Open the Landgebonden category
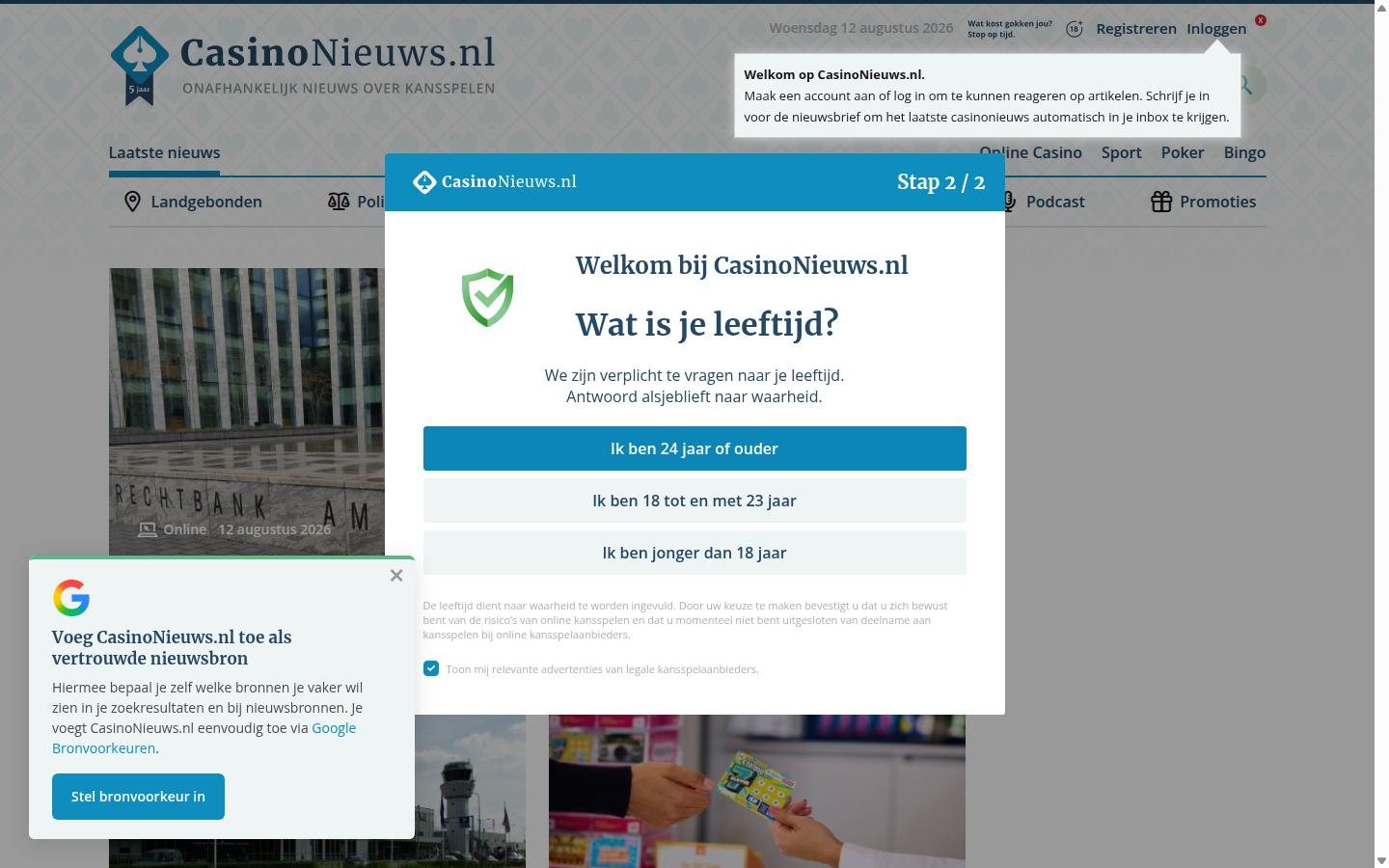 point(205,202)
